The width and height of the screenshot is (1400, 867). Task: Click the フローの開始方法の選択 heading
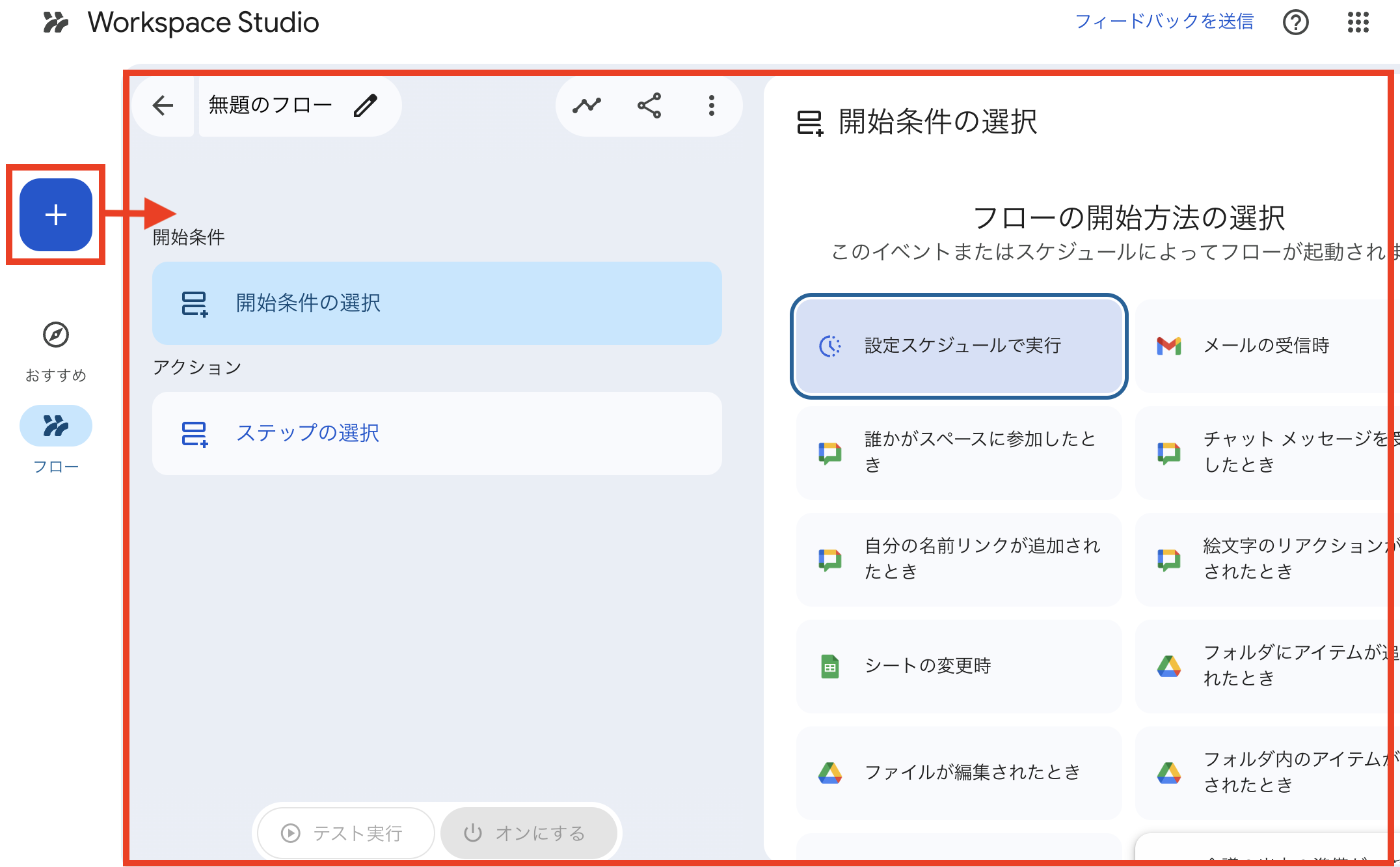click(x=1128, y=217)
